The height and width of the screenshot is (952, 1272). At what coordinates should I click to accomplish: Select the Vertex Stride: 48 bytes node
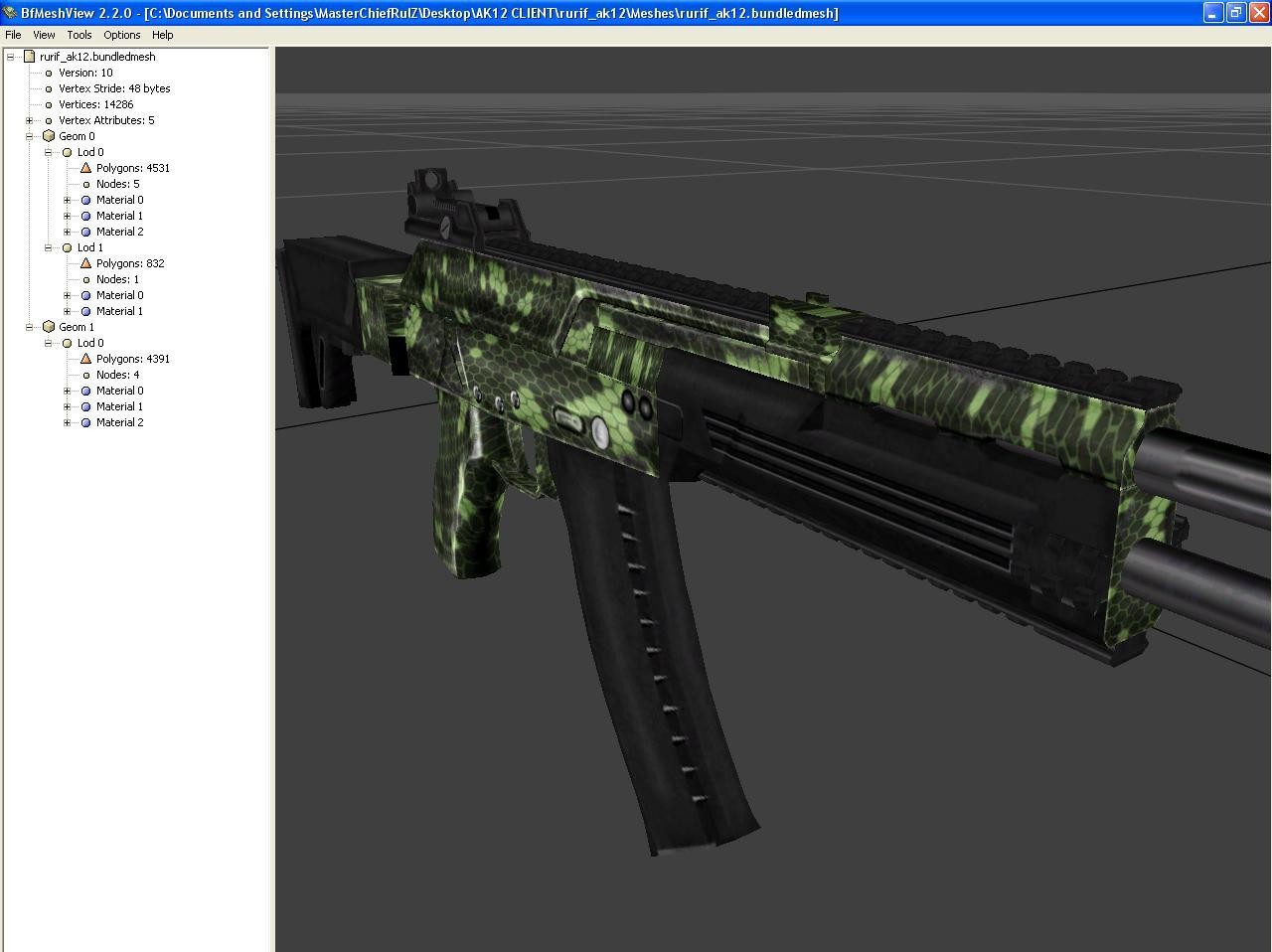tap(114, 88)
